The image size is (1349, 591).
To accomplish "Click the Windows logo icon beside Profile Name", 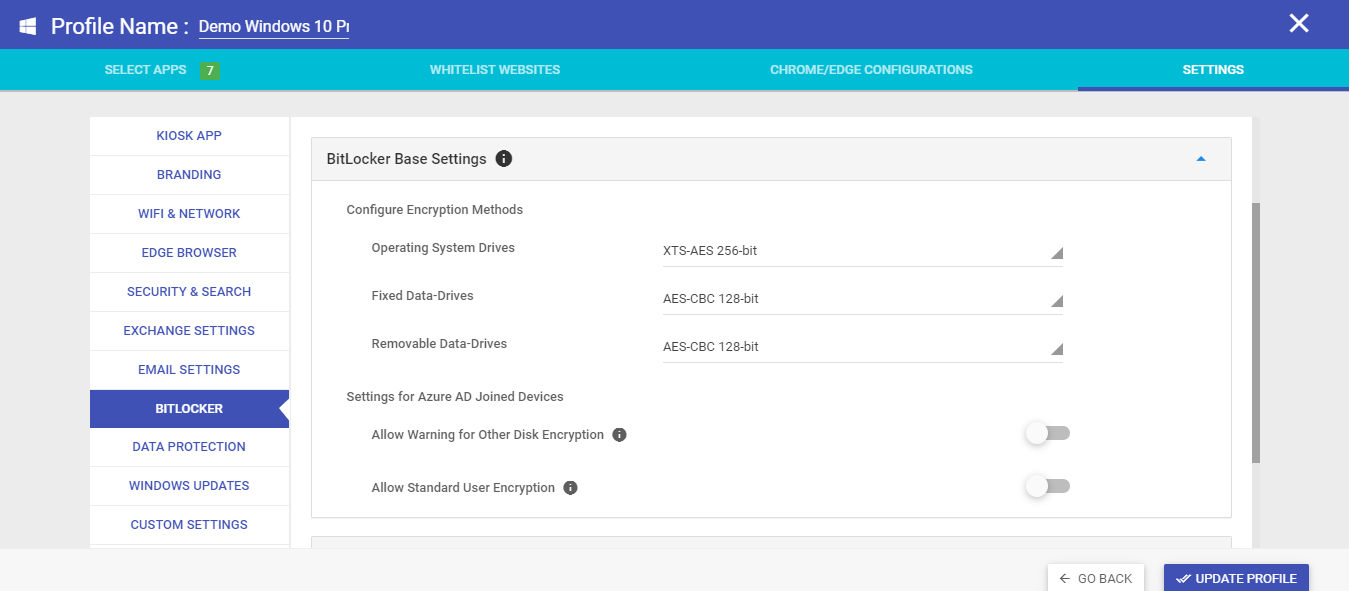I will click(28, 26).
